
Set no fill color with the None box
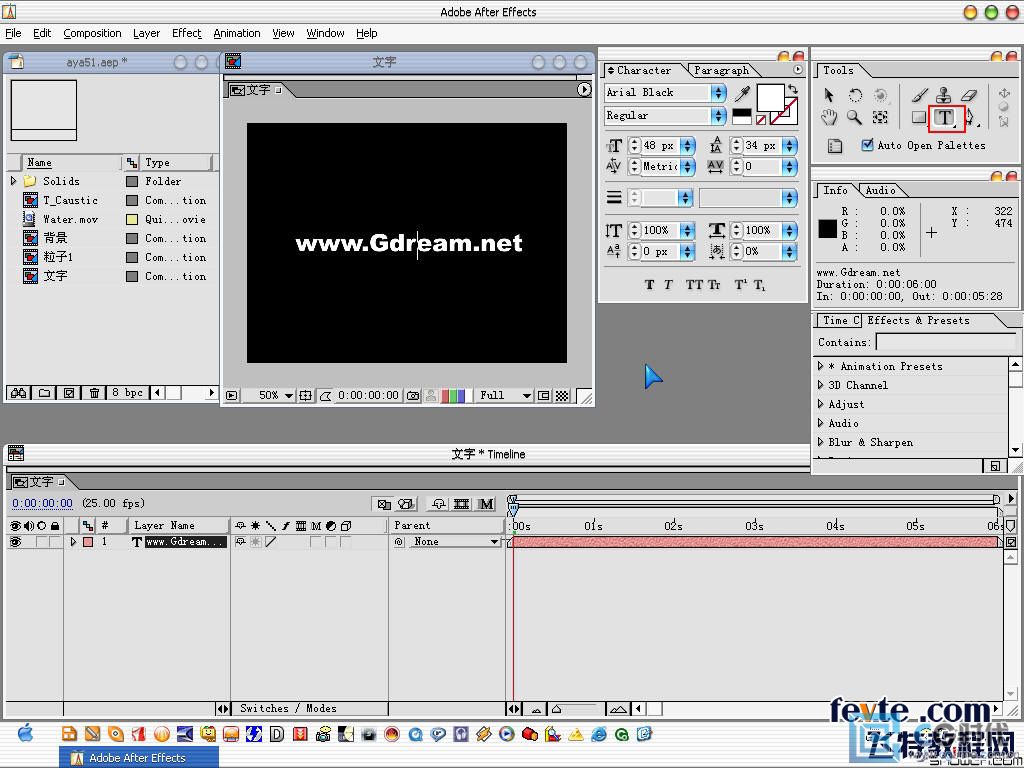[761, 120]
